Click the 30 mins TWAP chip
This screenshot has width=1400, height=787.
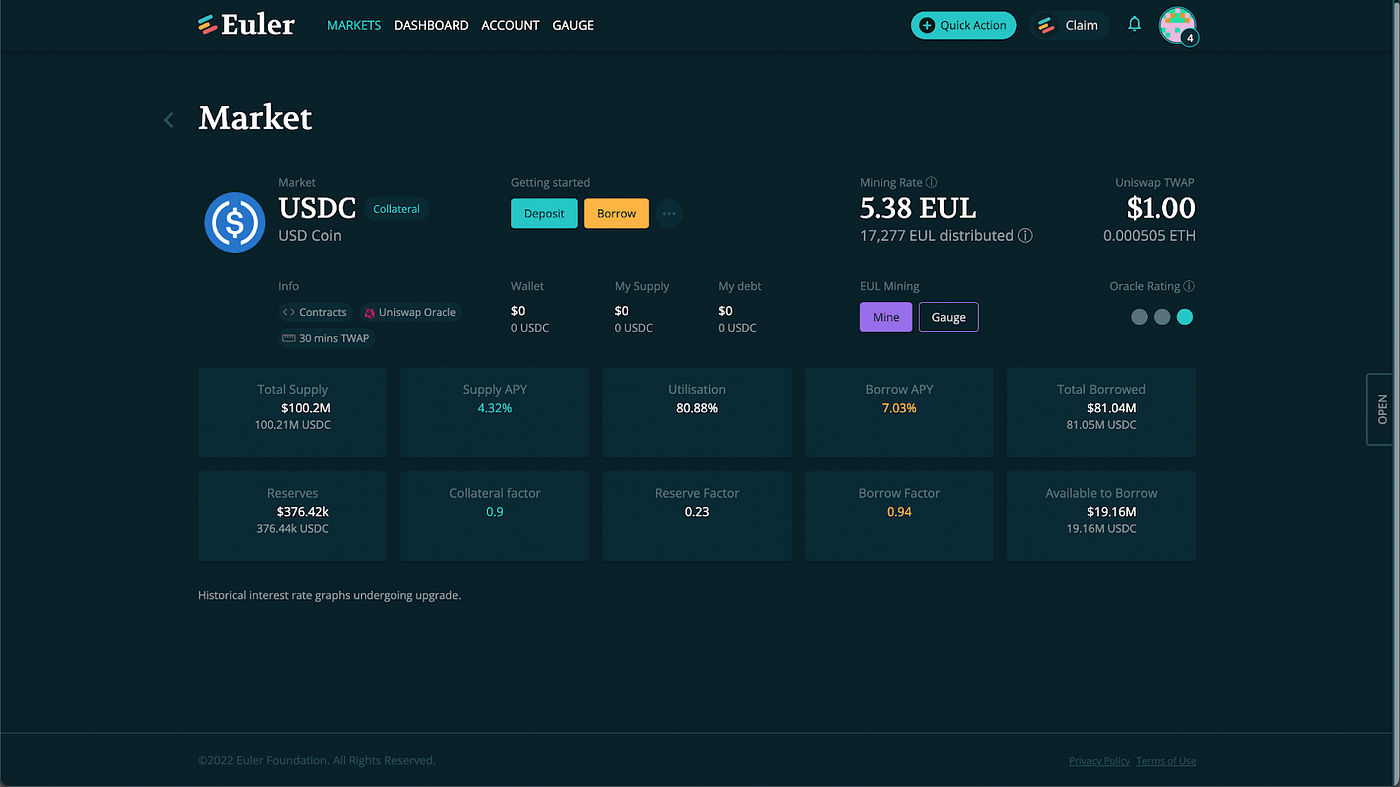point(326,338)
